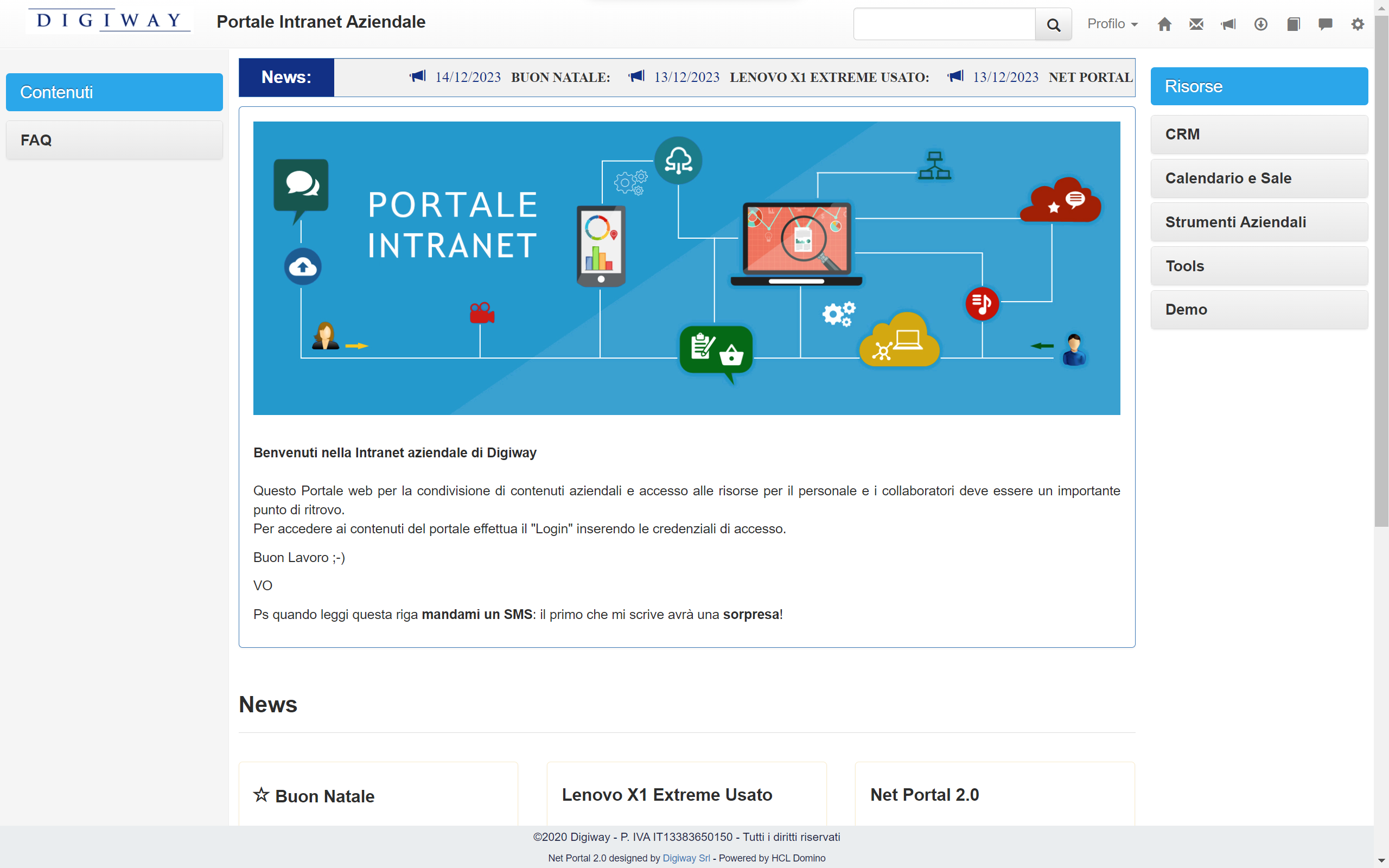
Task: Click the page vertical scrollbar thumb
Action: point(1381,270)
